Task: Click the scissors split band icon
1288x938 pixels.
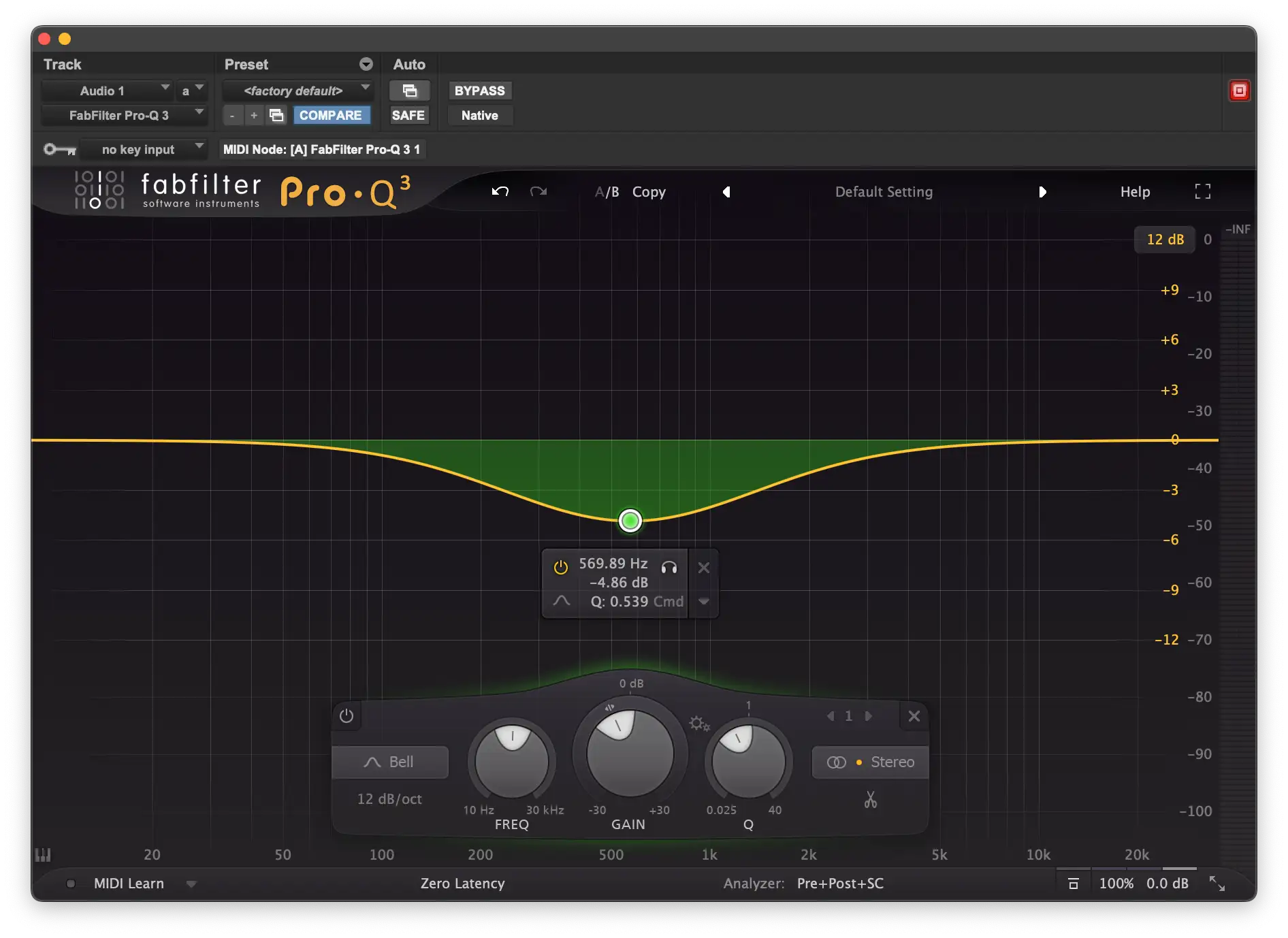Action: (870, 799)
